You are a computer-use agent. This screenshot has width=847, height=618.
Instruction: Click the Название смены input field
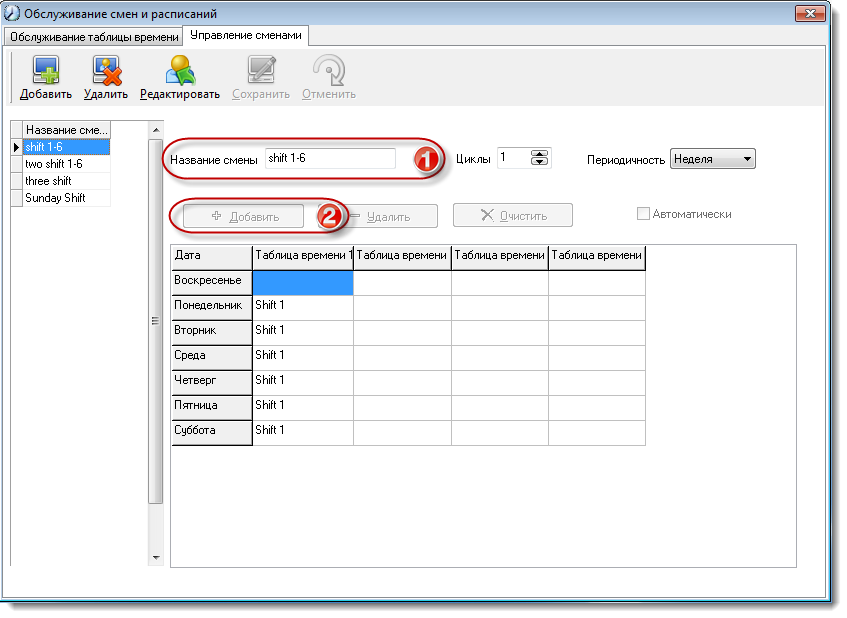330,158
